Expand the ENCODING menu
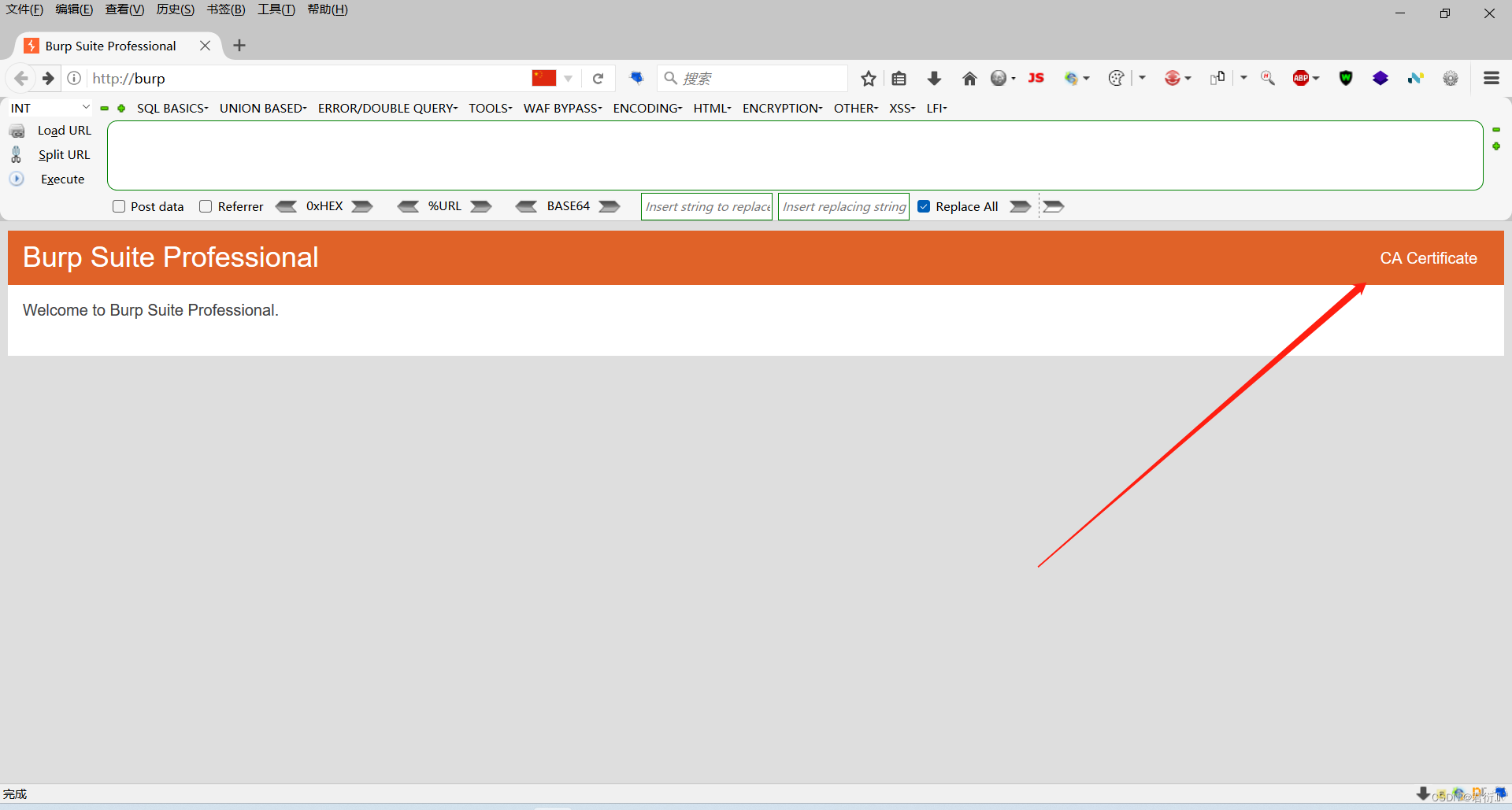The image size is (1512, 810). [647, 108]
